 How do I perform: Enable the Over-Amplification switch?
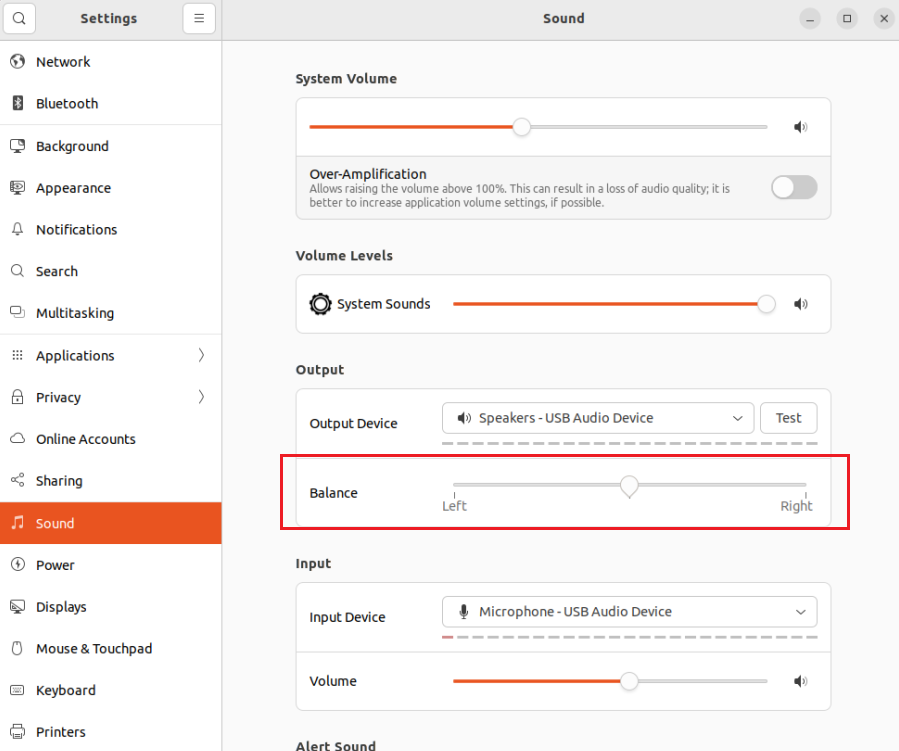(794, 187)
